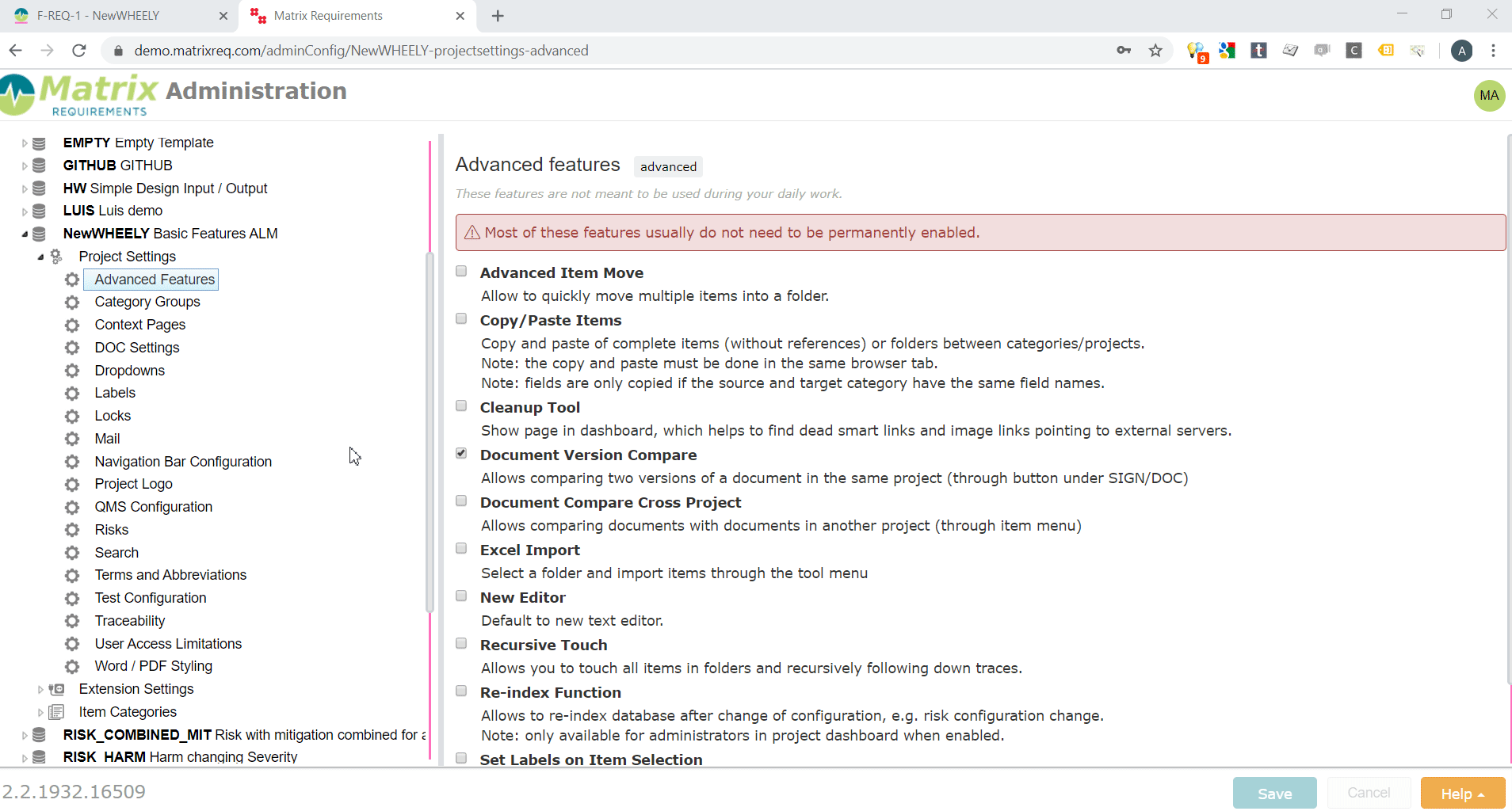Expand the HW Simple Design project
The width and height of the screenshot is (1512, 811).
pyautogui.click(x=25, y=189)
